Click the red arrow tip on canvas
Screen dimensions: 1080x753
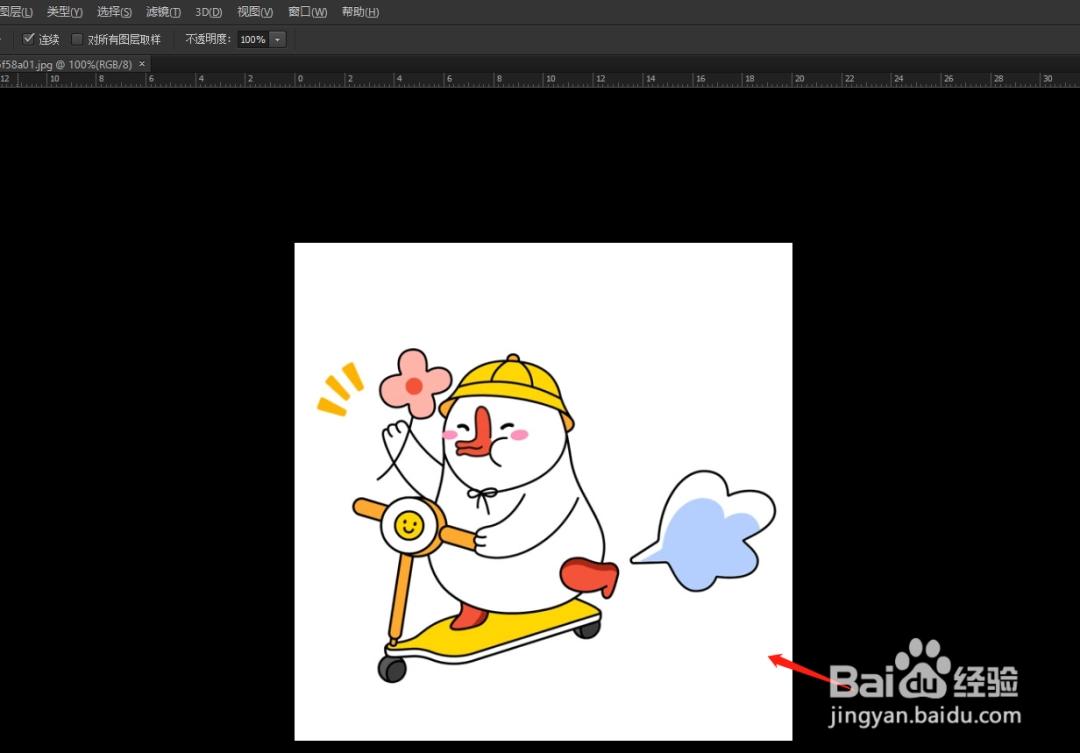[x=772, y=657]
